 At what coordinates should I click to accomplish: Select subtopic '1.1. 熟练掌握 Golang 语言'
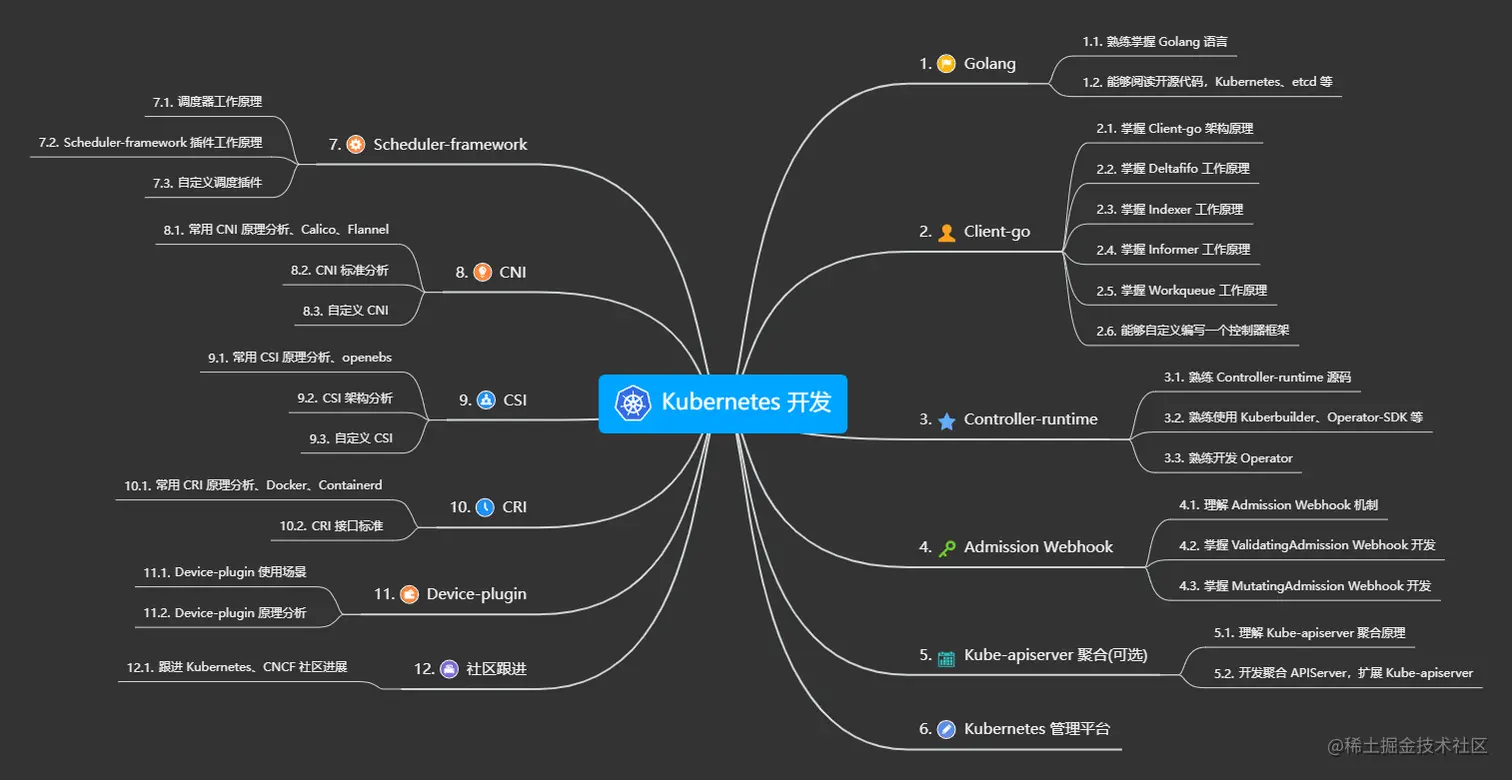1155,43
